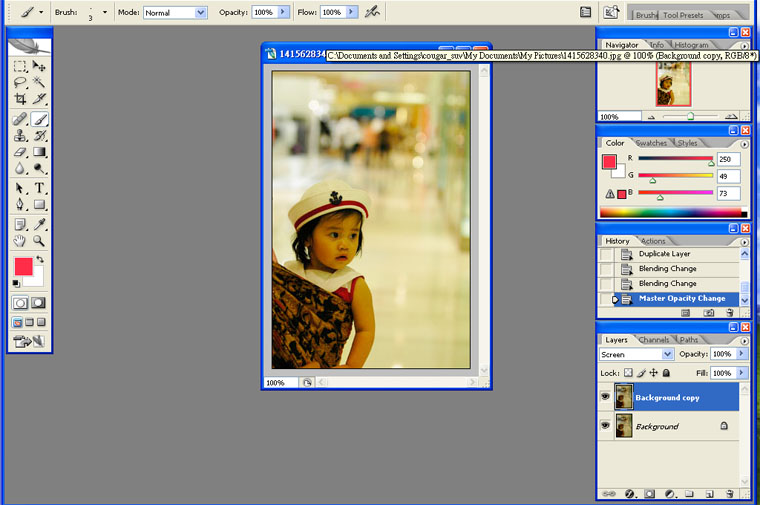Select the Eraser tool
760x505 pixels.
[x=20, y=152]
